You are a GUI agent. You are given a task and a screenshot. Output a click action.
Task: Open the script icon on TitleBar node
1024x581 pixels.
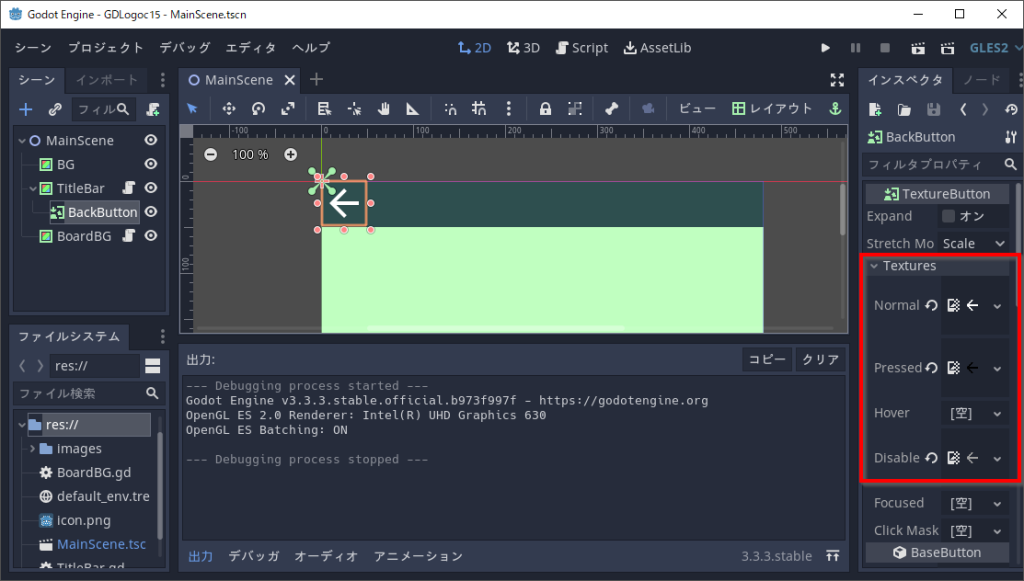[129, 188]
